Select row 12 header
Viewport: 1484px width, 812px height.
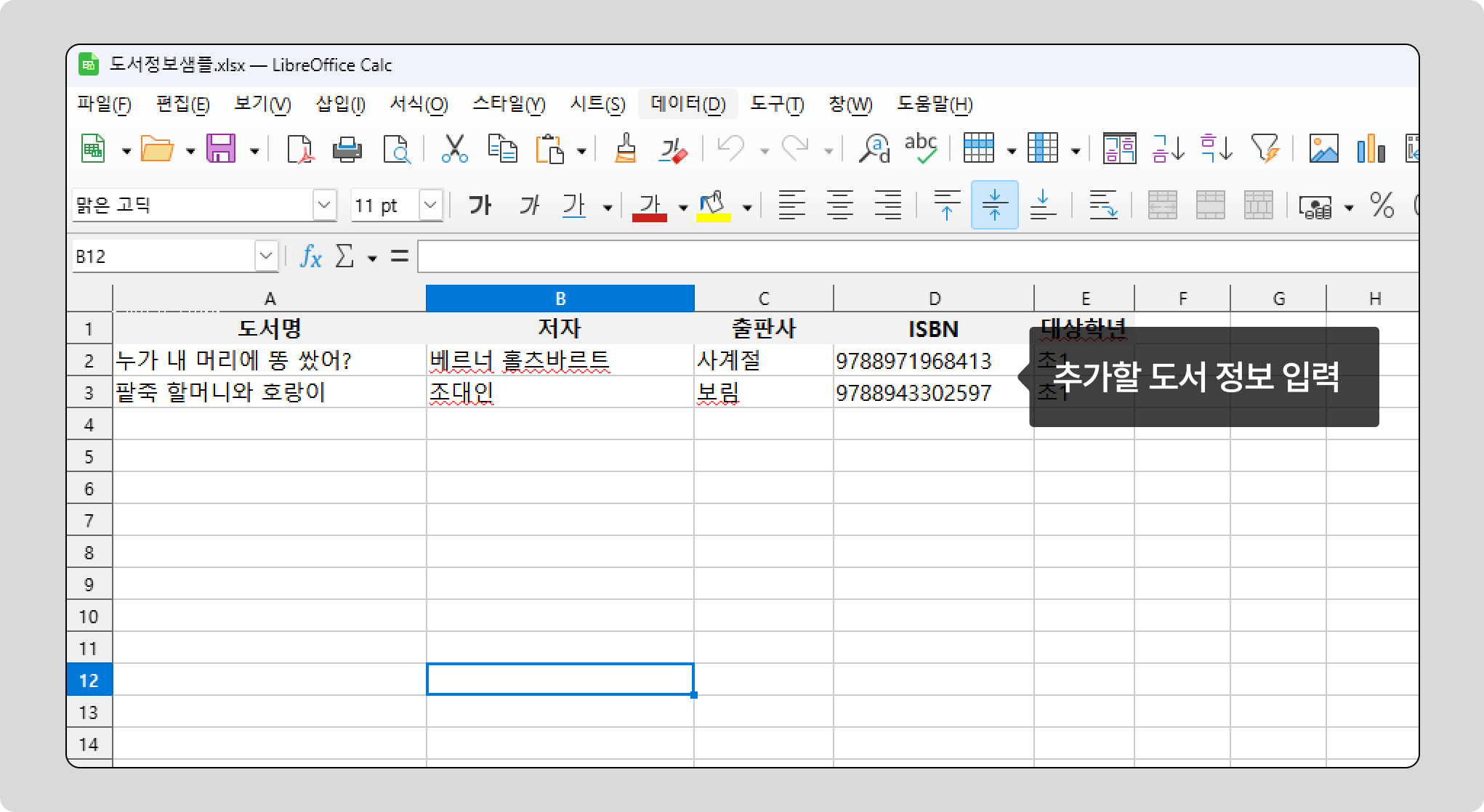(89, 680)
